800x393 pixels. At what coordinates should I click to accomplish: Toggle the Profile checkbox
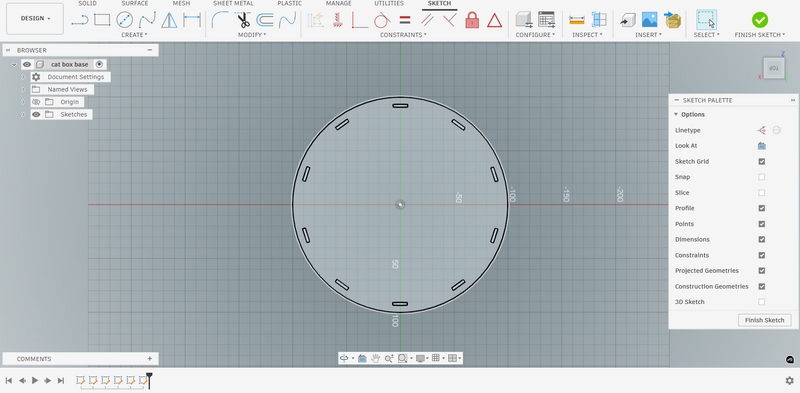click(x=762, y=208)
